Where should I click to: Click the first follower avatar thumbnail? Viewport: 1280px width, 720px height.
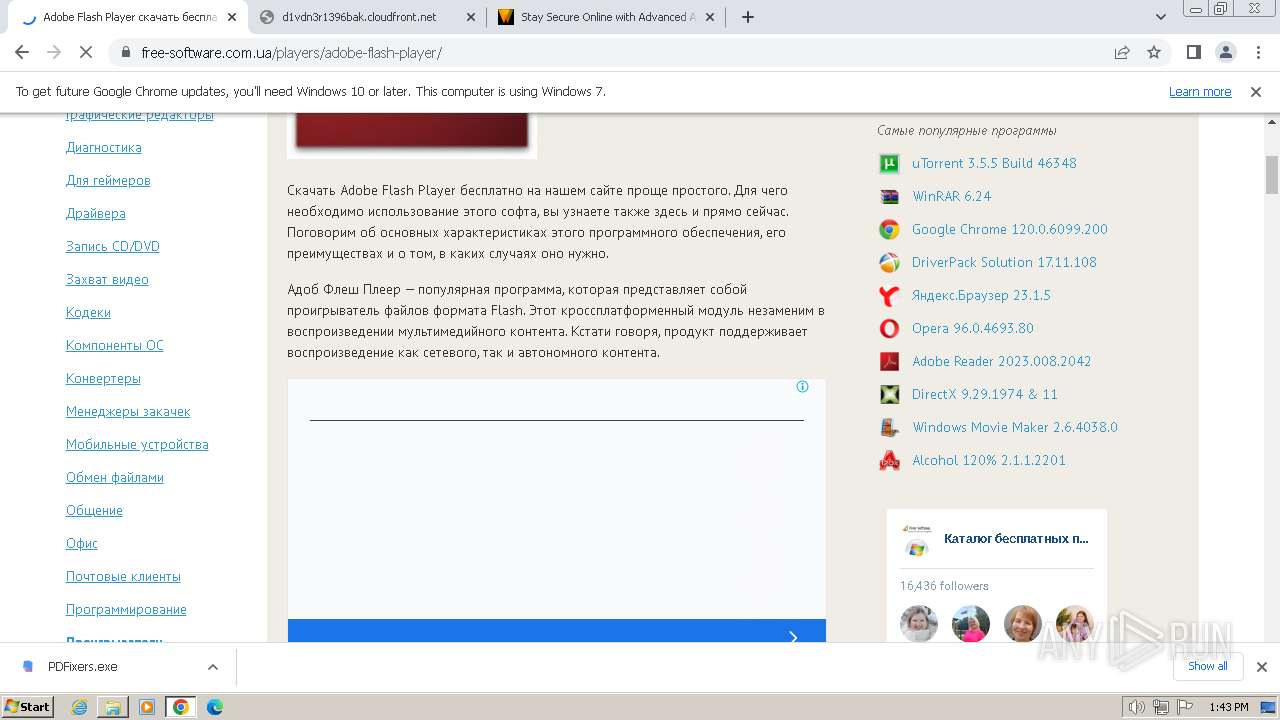(919, 624)
